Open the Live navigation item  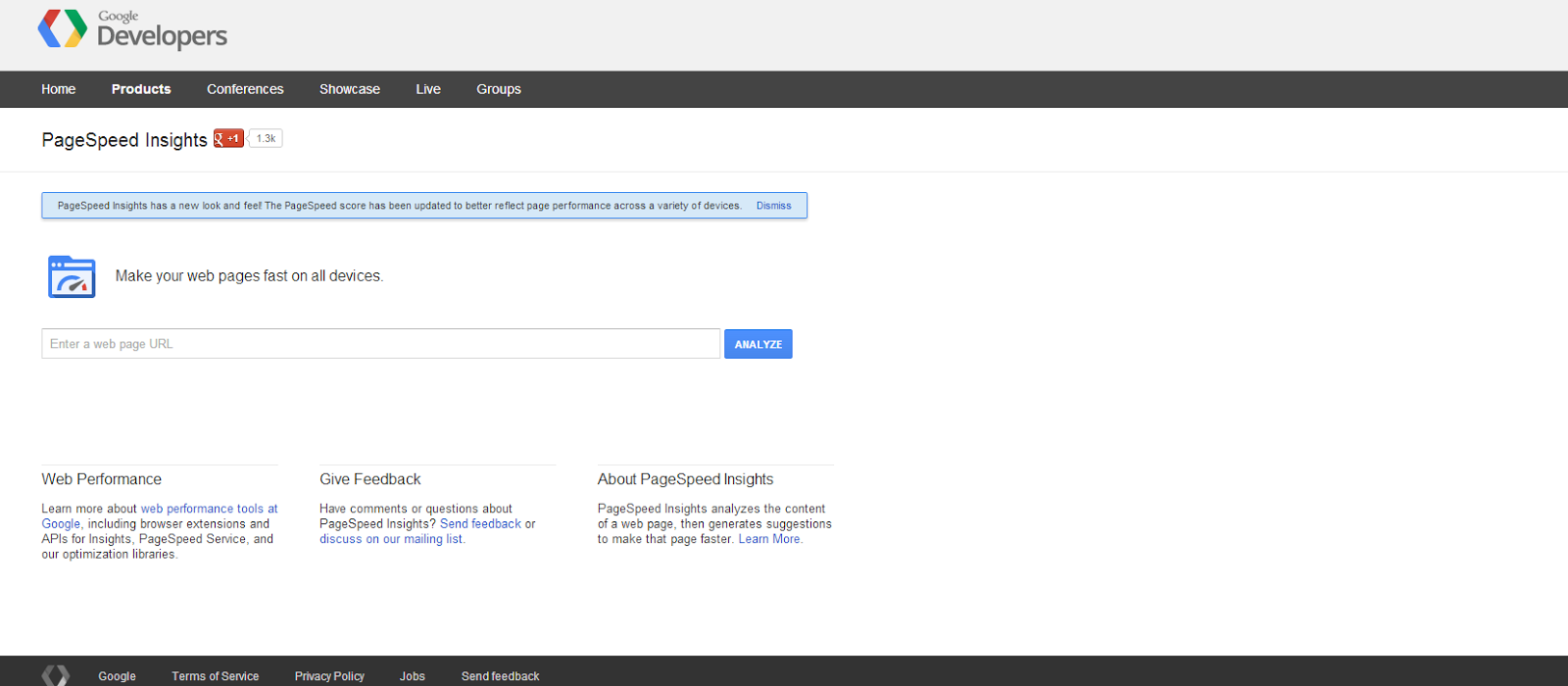coord(428,89)
